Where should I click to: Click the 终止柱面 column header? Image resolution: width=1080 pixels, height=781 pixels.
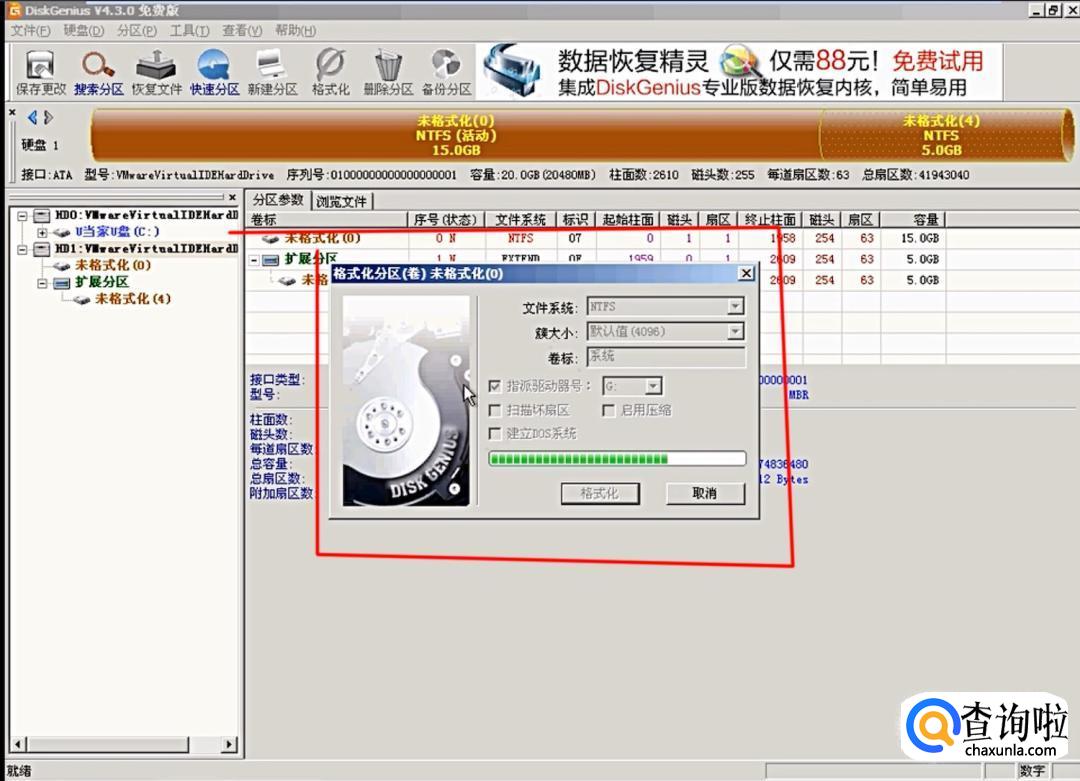point(770,220)
